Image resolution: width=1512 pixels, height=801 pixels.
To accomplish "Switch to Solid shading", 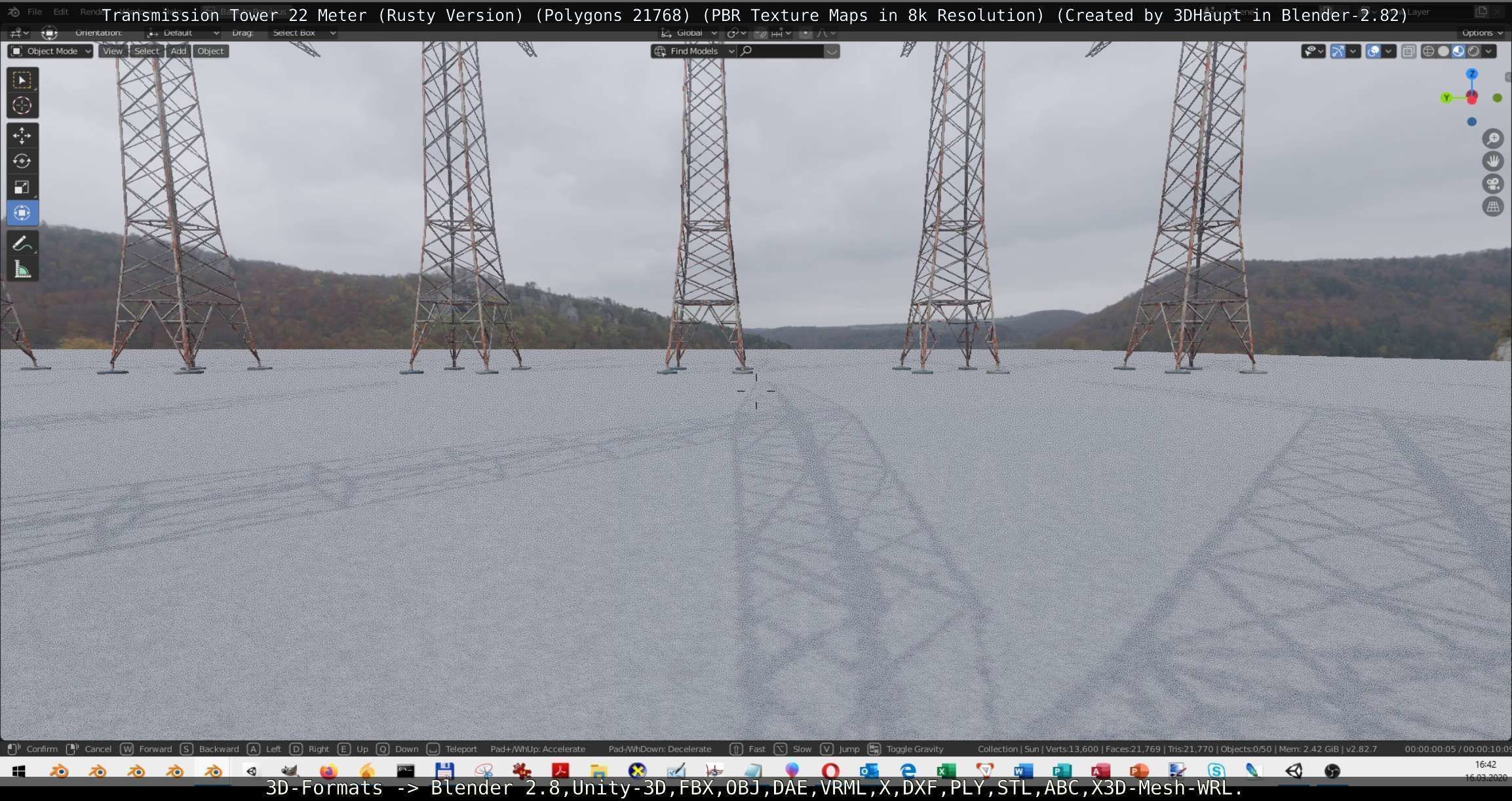I will pos(1443,51).
